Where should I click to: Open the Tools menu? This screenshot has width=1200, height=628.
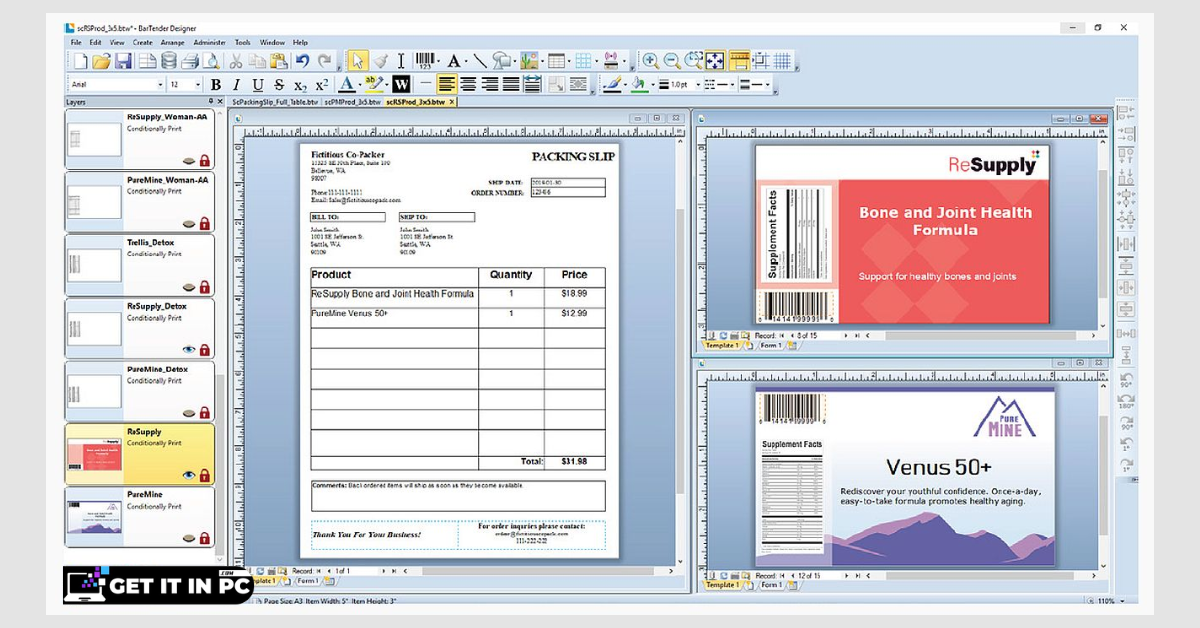243,43
